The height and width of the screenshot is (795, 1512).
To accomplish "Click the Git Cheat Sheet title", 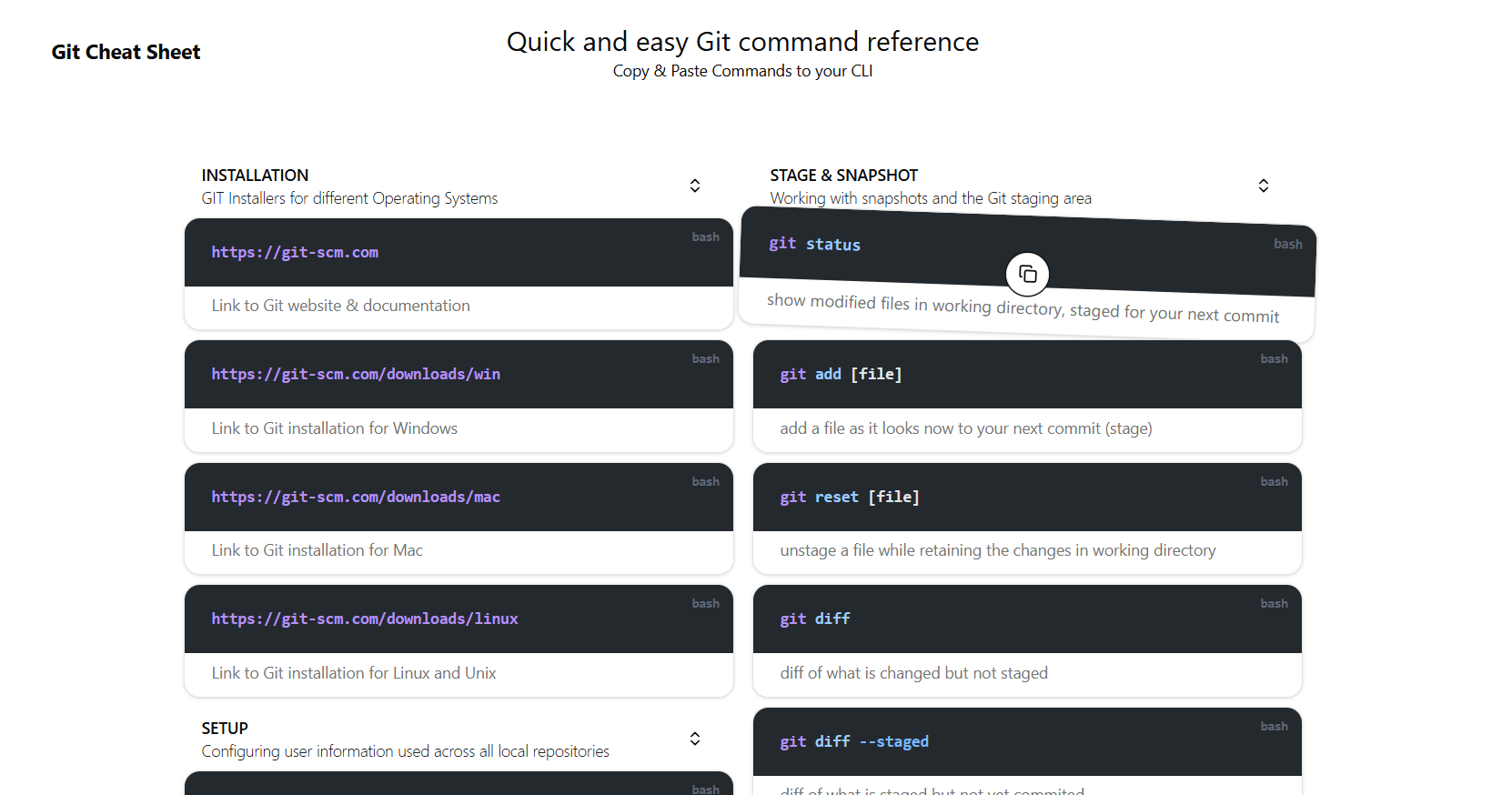I will pyautogui.click(x=126, y=52).
